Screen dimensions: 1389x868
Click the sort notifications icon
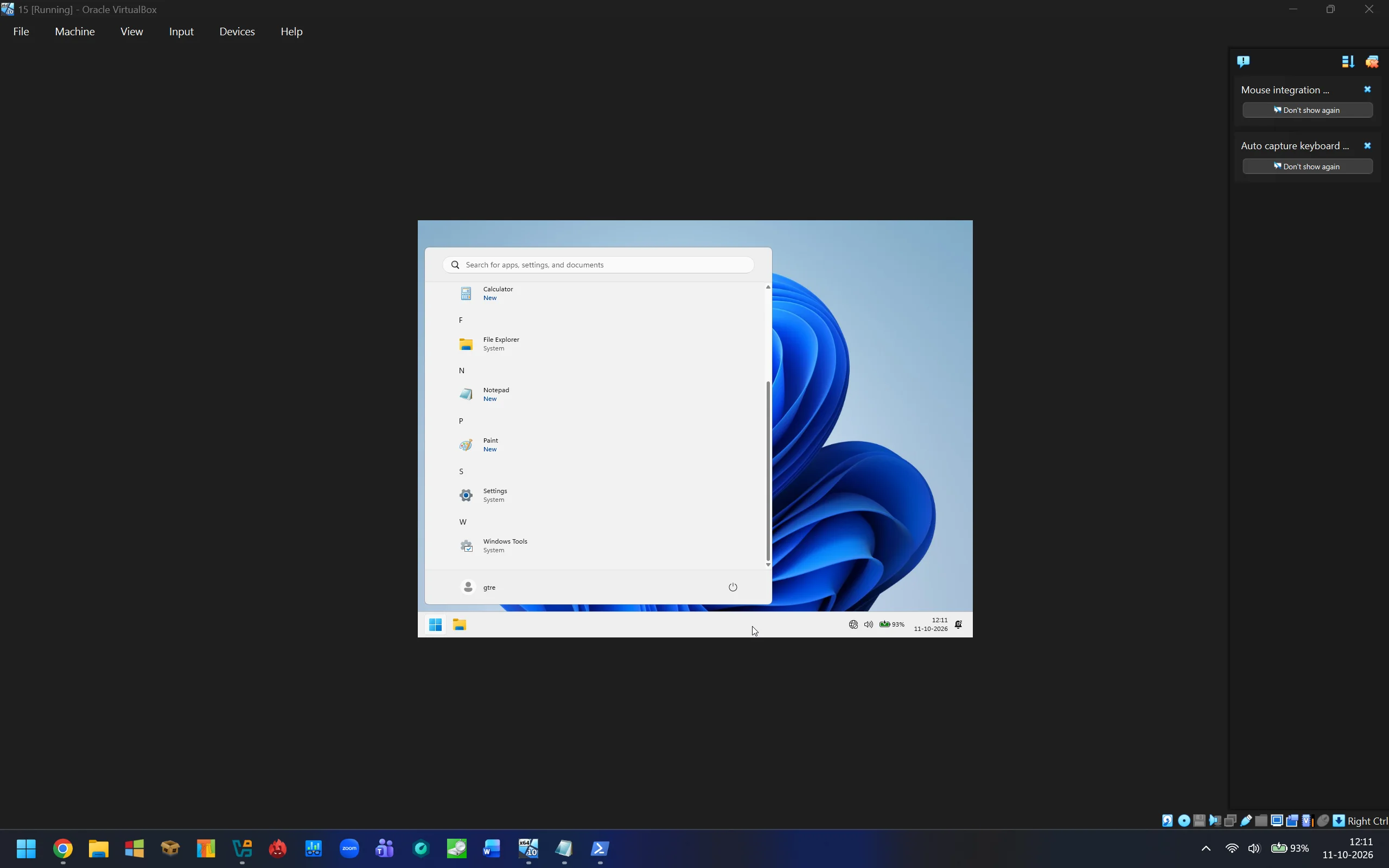pyautogui.click(x=1348, y=61)
